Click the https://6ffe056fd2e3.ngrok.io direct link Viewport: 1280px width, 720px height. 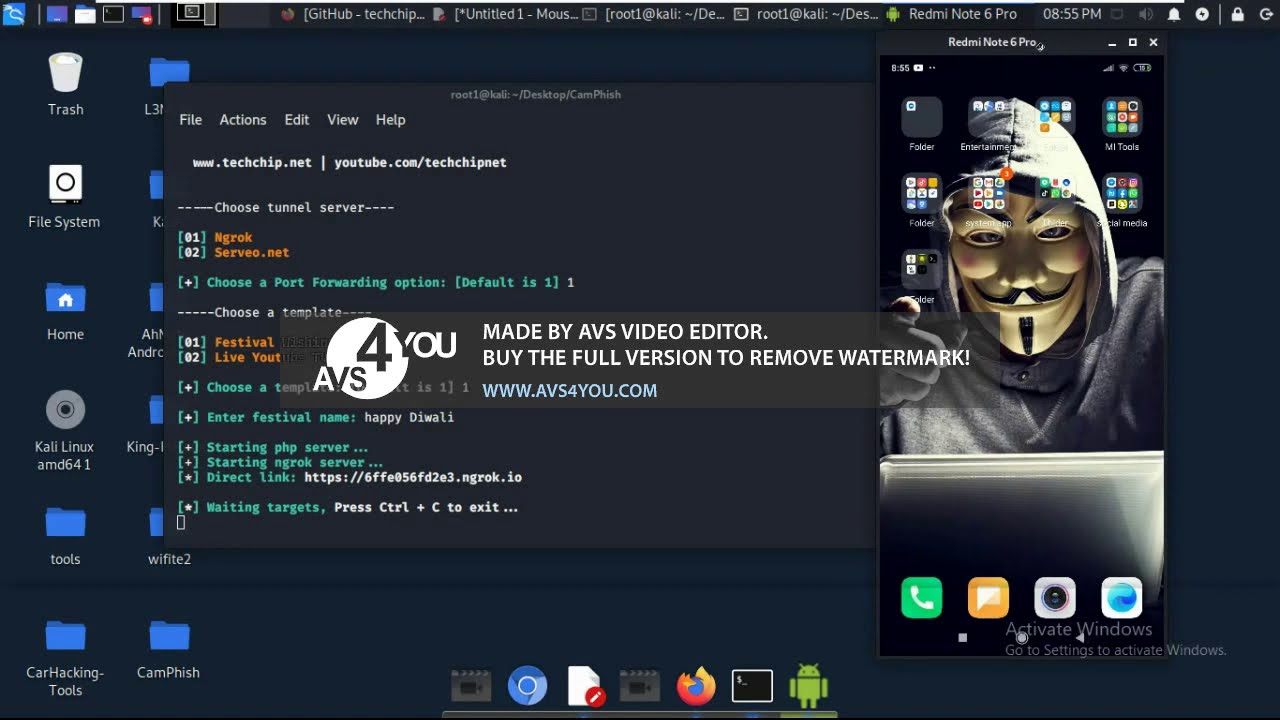pyautogui.click(x=413, y=477)
